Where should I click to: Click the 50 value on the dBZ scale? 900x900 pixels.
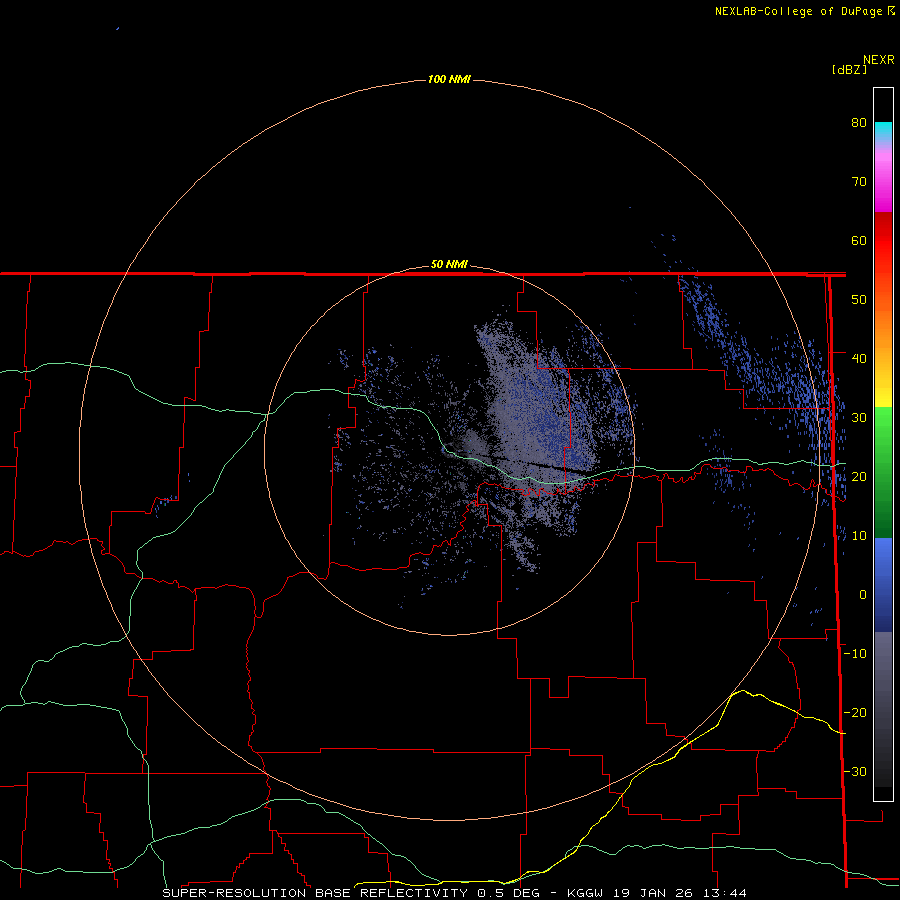(859, 300)
